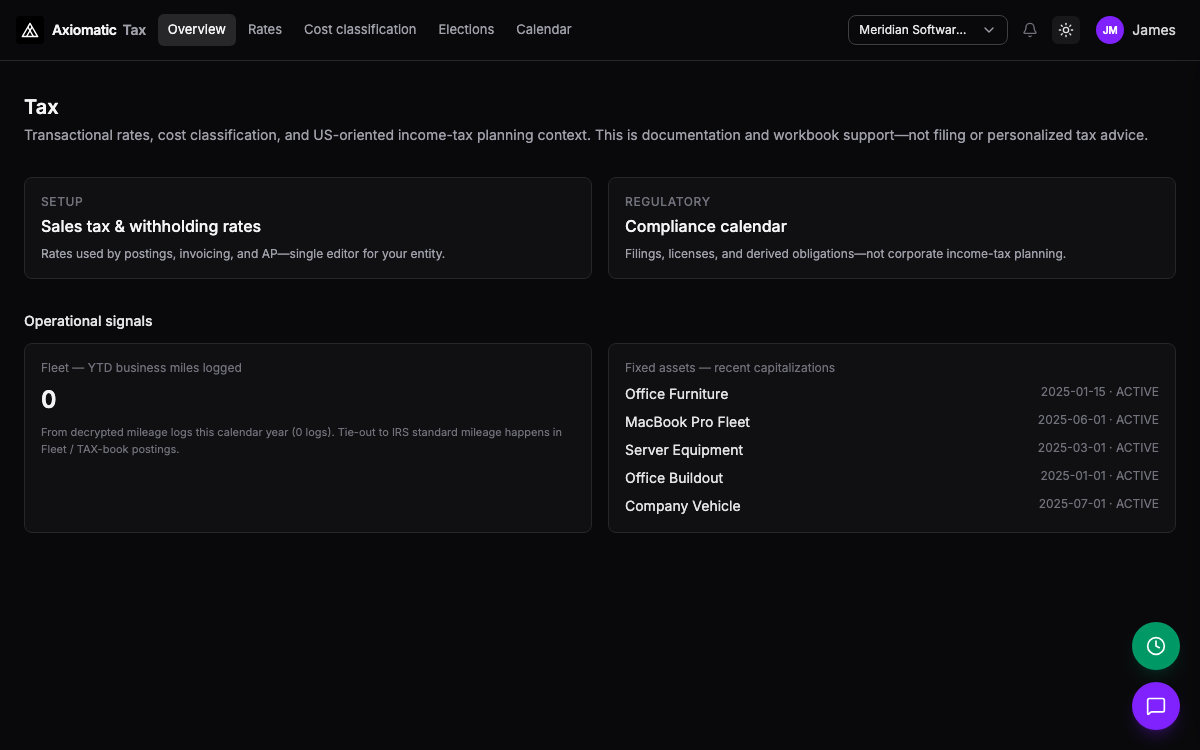Select the Overview tab
The image size is (1200, 750).
pyautogui.click(x=197, y=30)
